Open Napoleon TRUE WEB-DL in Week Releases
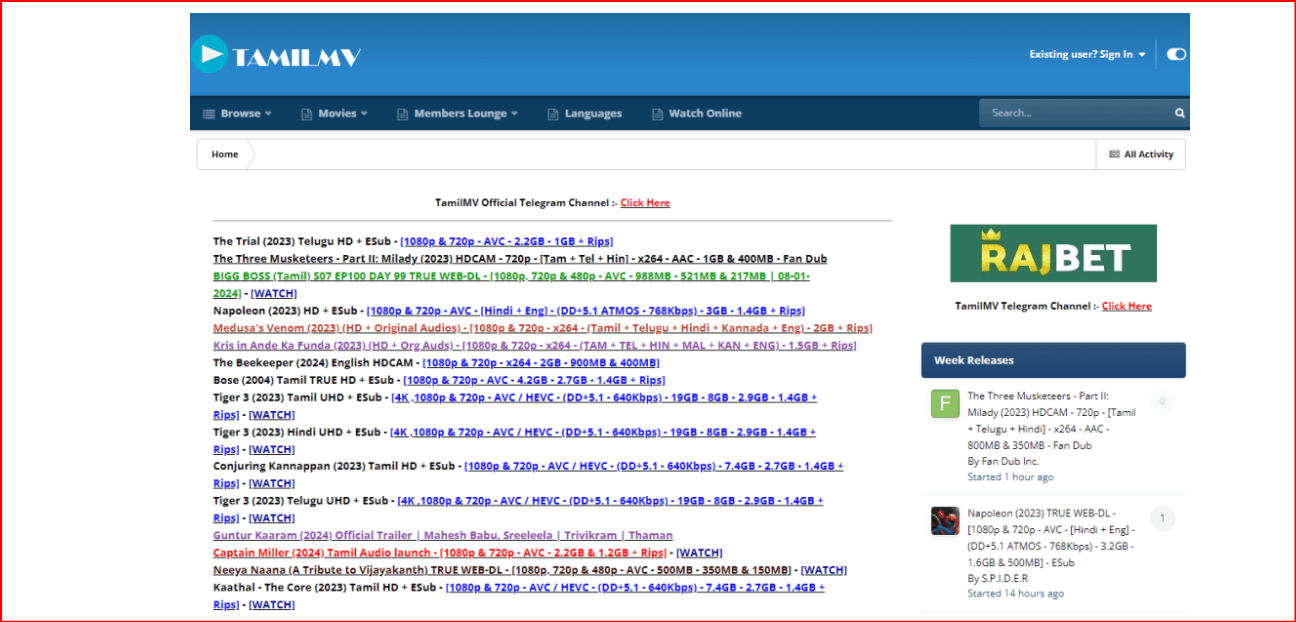The image size is (1296, 622). pos(1051,538)
